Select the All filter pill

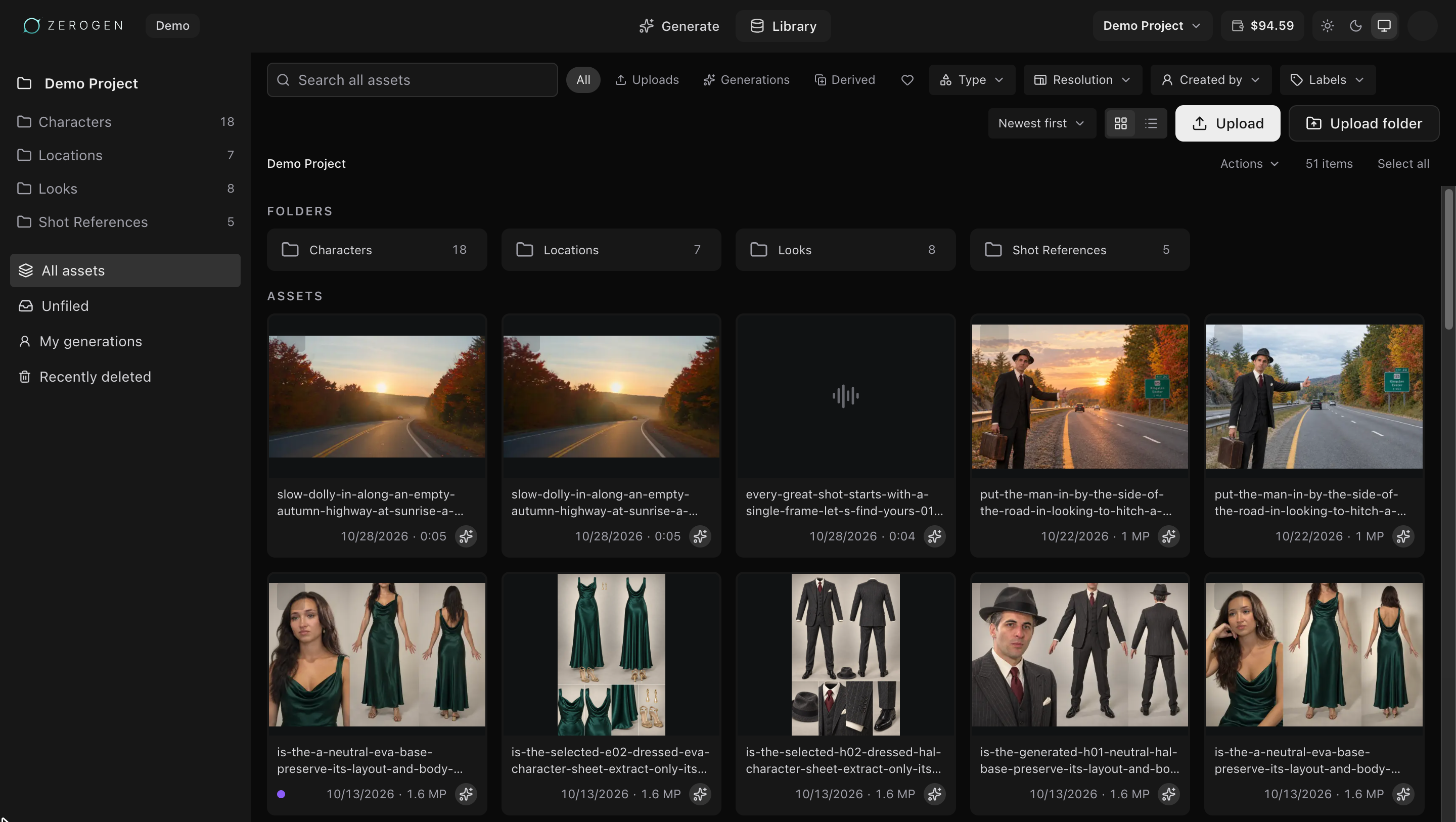(x=583, y=80)
